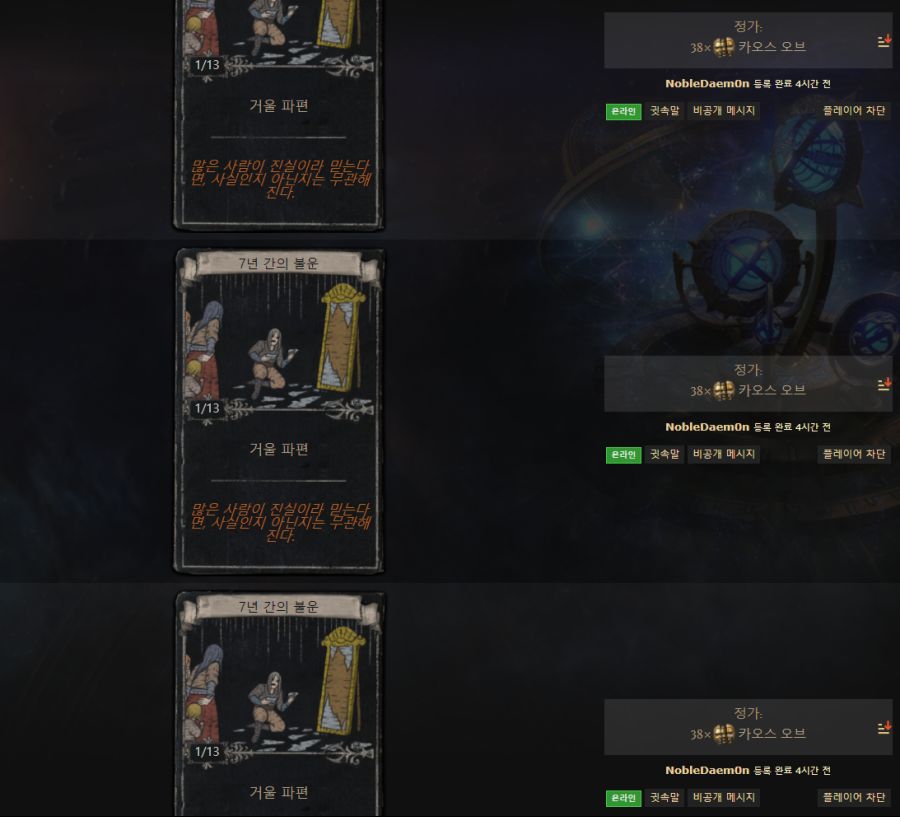Click the price sort icon in top listing

[884, 41]
